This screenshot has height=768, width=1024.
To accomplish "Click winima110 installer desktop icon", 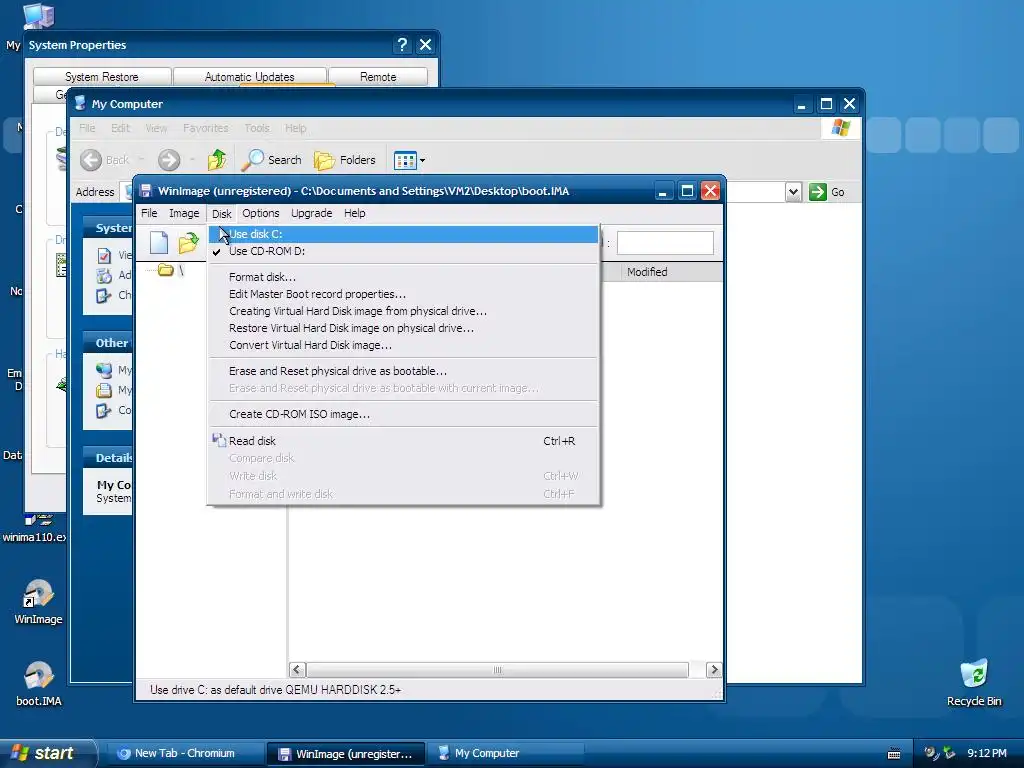I will 34,530.
